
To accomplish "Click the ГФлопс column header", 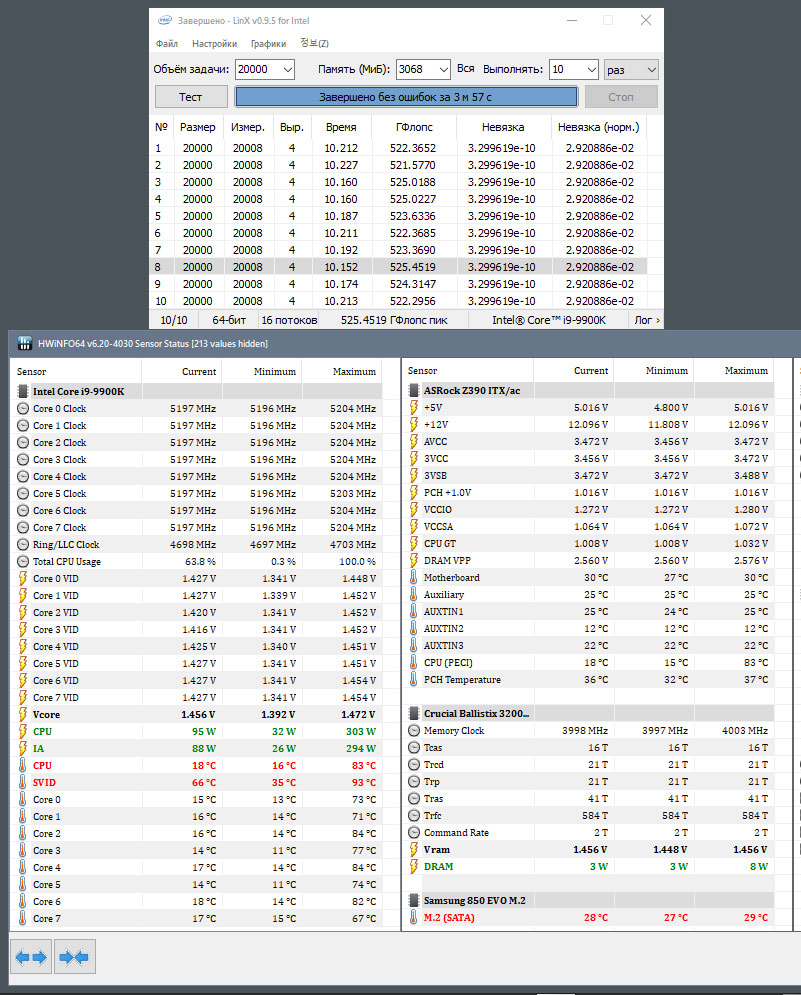I will coord(414,127).
